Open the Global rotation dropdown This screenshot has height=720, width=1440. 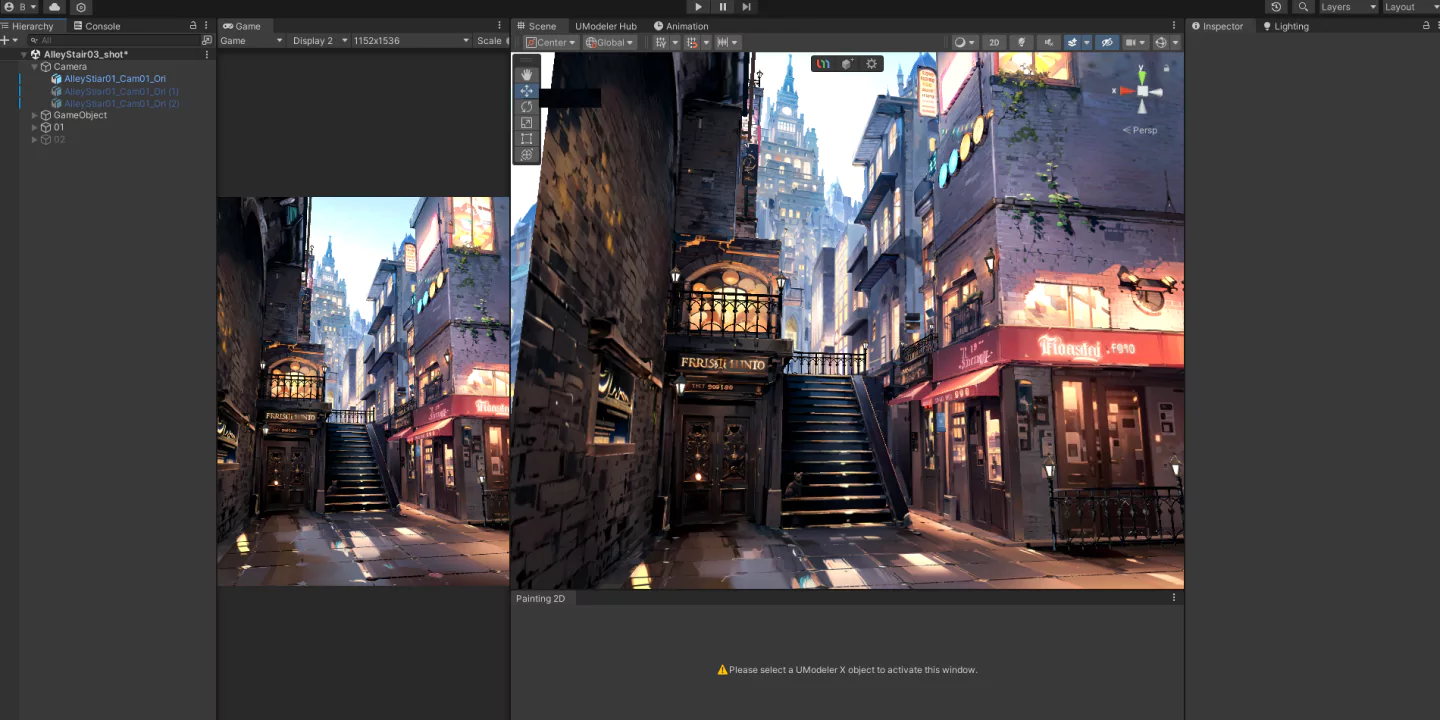point(610,42)
